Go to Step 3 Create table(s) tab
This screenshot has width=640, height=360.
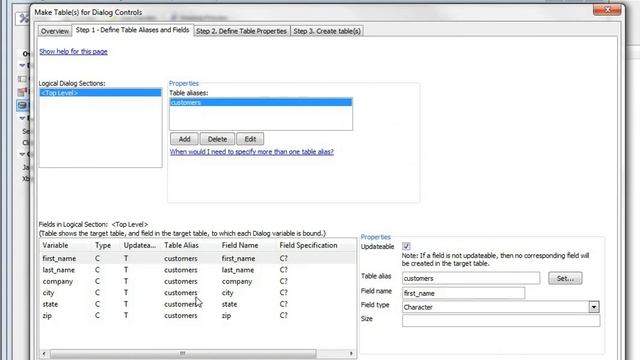pyautogui.click(x=327, y=31)
